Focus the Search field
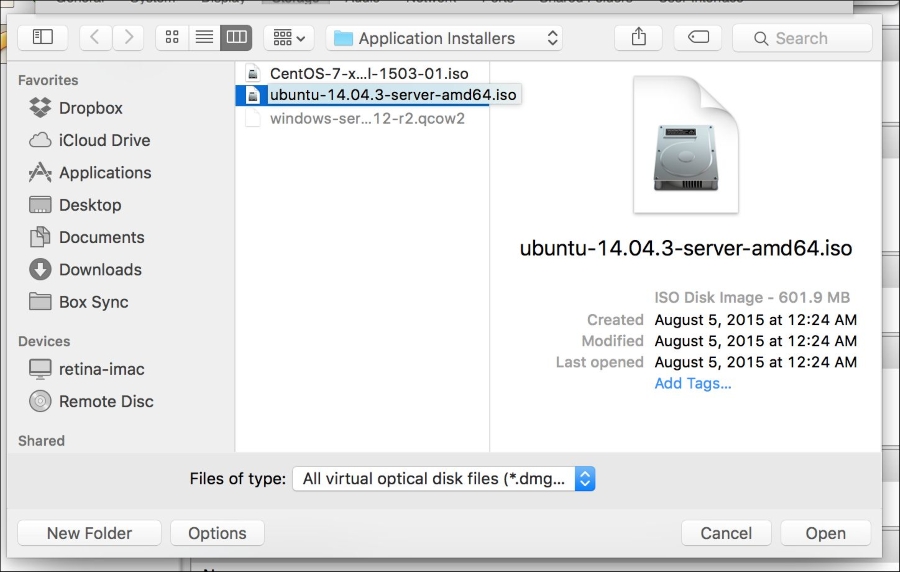900x572 pixels. (x=802, y=38)
